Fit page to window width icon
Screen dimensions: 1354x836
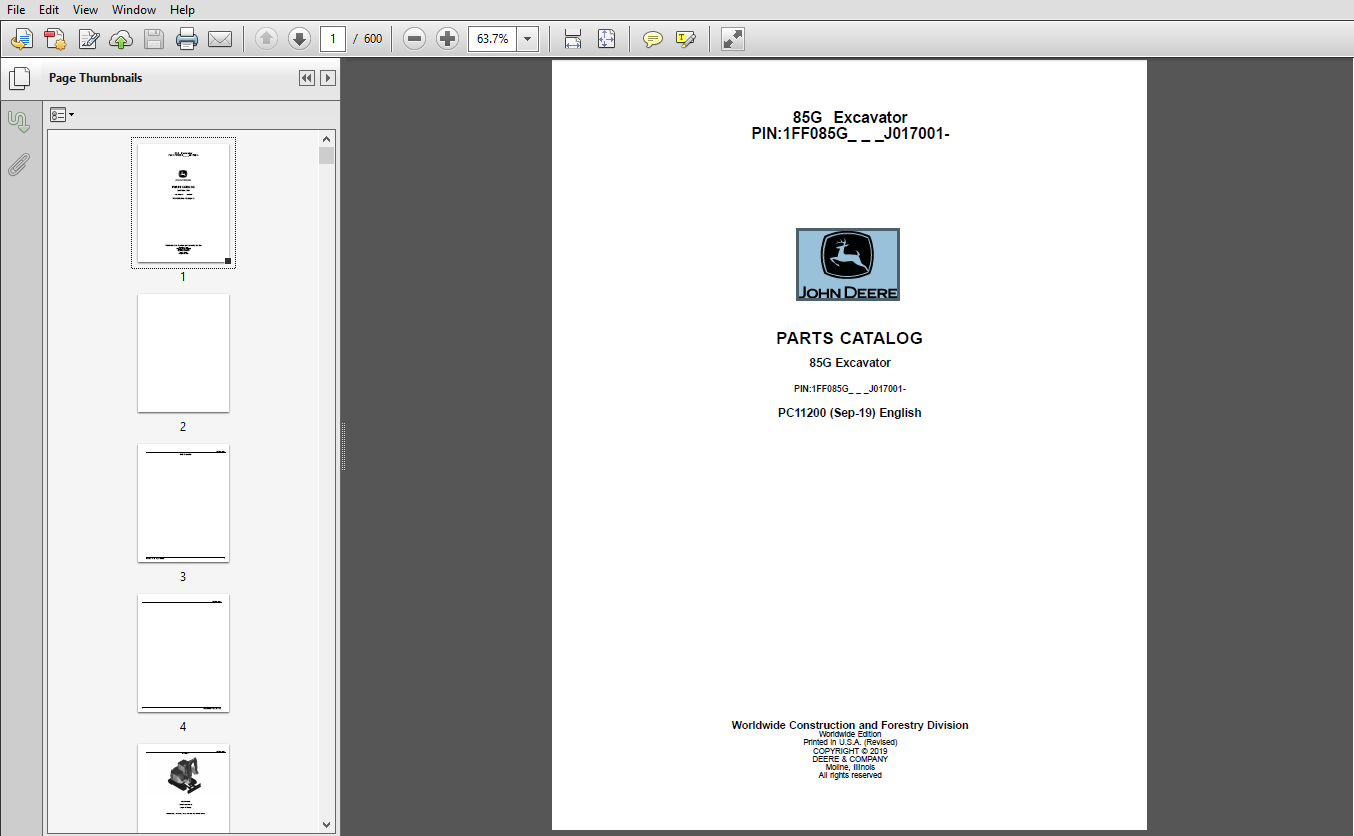pos(573,39)
